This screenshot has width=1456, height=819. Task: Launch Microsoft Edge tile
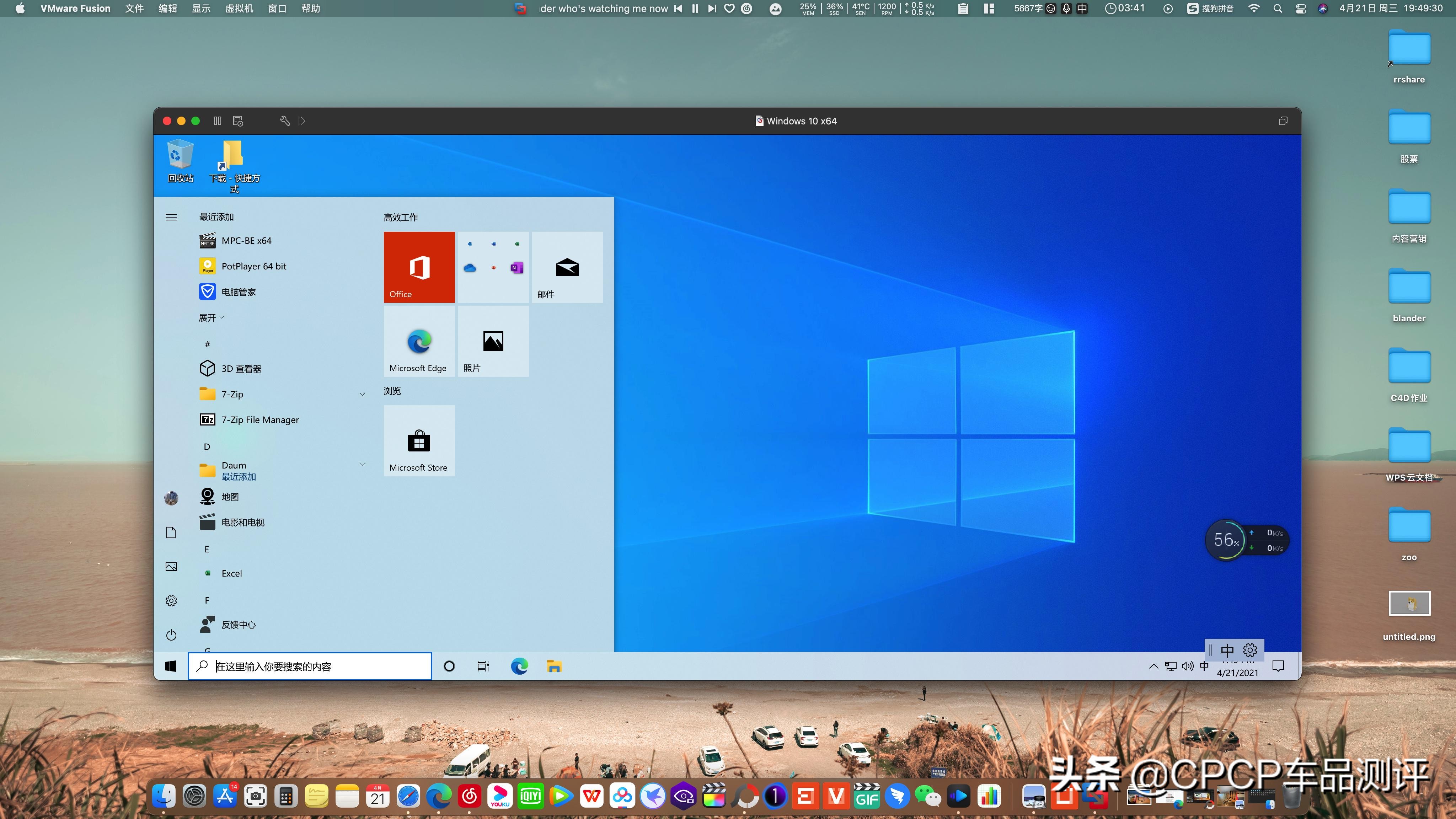419,341
